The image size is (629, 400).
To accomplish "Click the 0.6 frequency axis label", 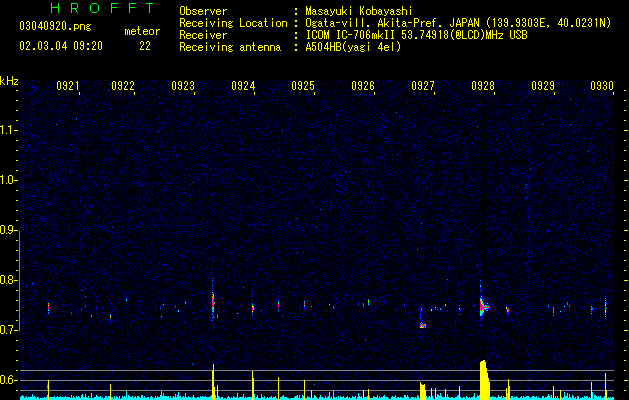I will pyautogui.click(x=9, y=380).
